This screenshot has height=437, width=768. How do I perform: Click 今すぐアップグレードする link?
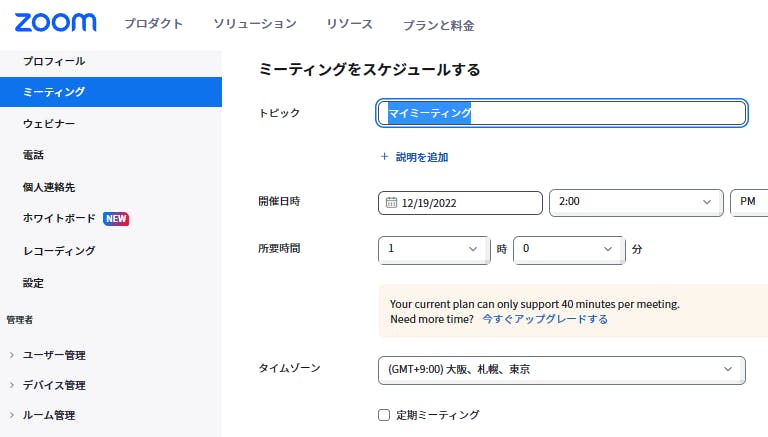point(545,320)
